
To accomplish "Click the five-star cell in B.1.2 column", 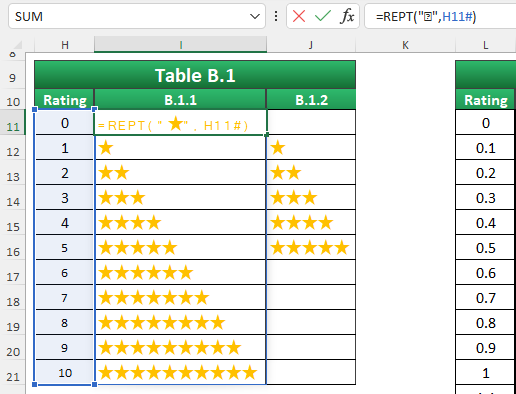I will tap(311, 247).
